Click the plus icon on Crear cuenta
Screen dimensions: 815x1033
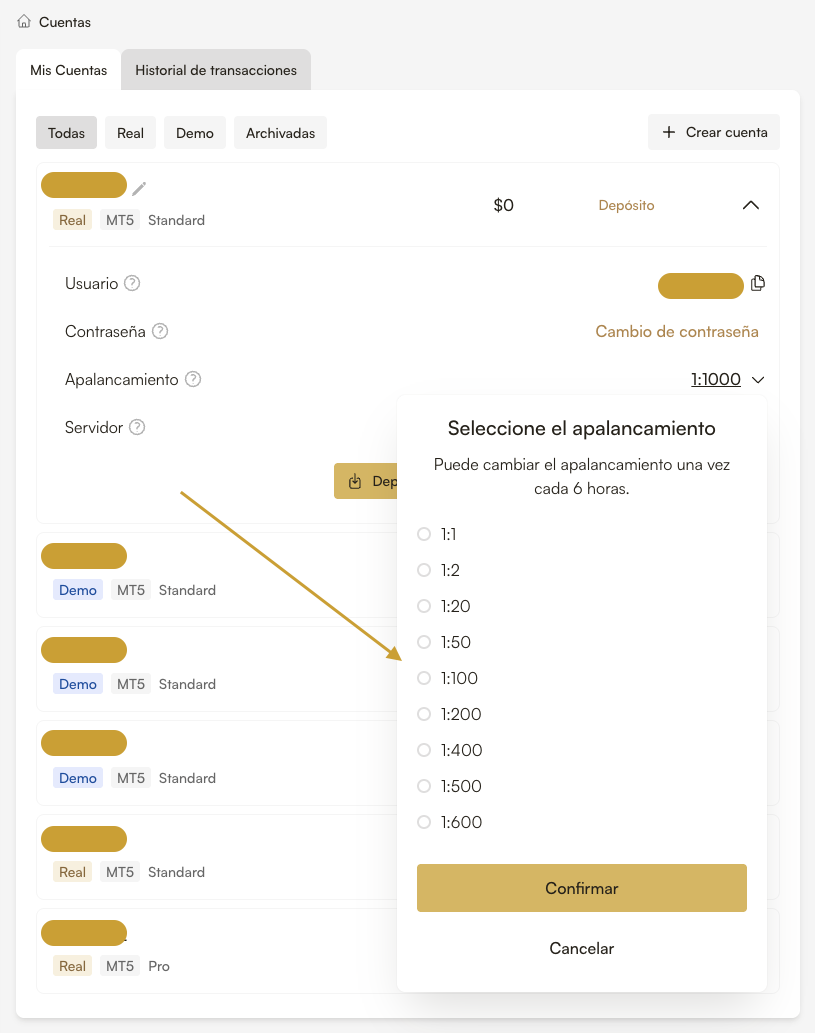(669, 132)
